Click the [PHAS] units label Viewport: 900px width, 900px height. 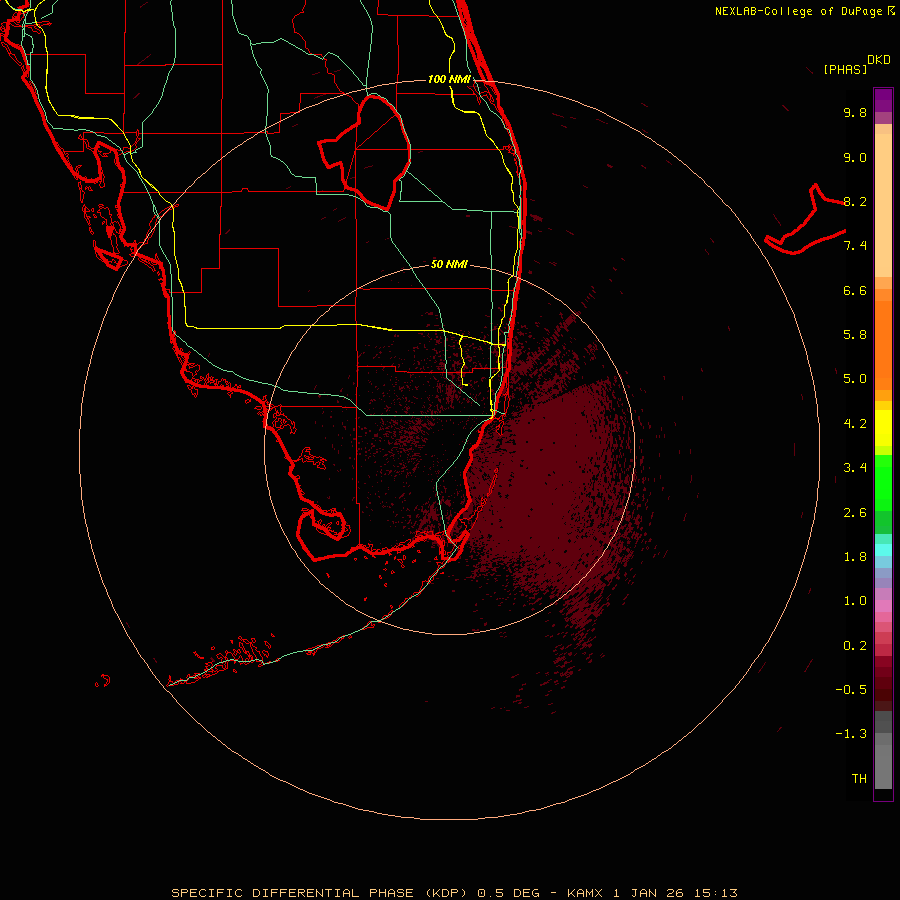tap(845, 69)
